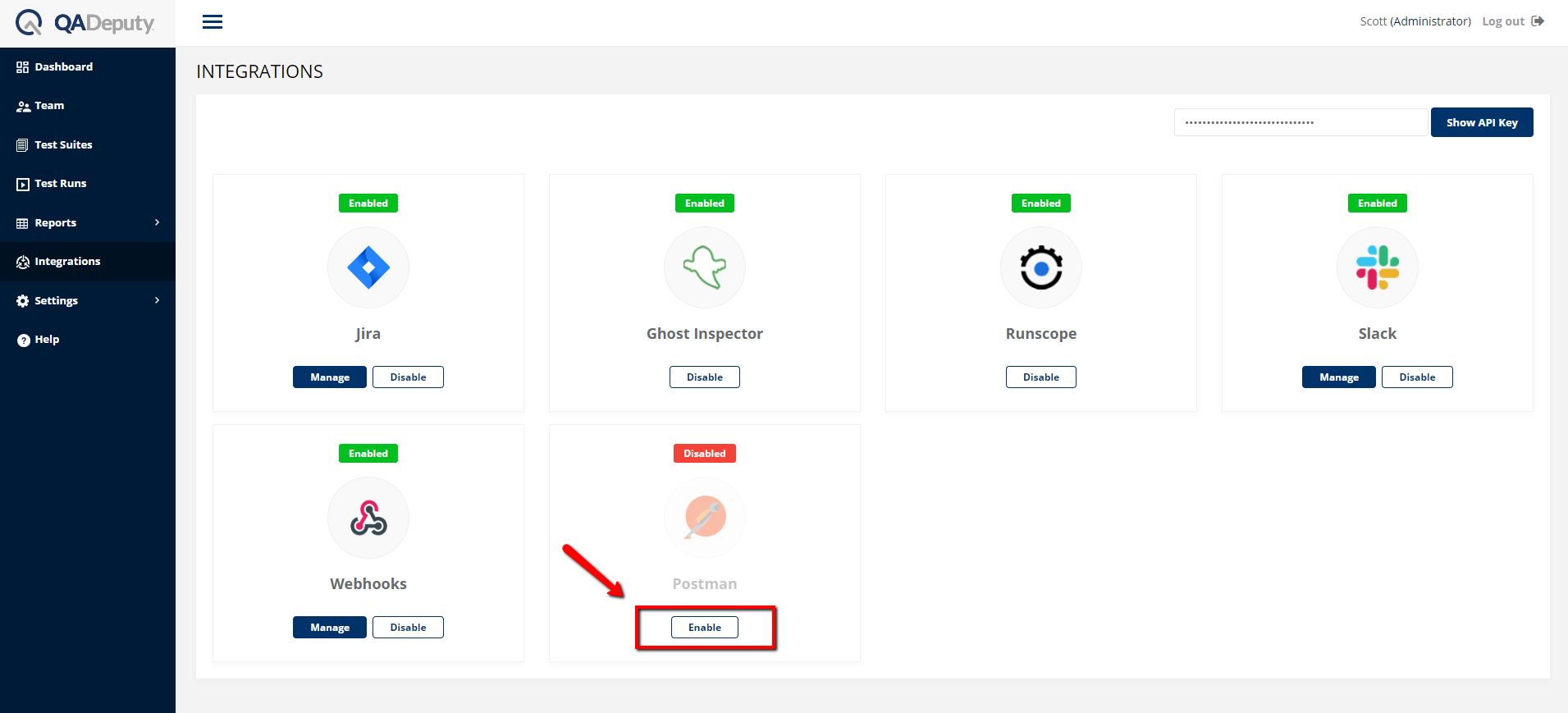
Task: Click the Ghost Inspector ghost icon
Action: click(x=705, y=267)
